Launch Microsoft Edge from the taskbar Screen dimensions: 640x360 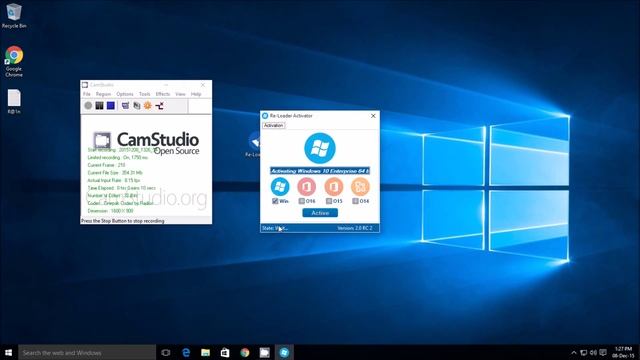pos(186,352)
